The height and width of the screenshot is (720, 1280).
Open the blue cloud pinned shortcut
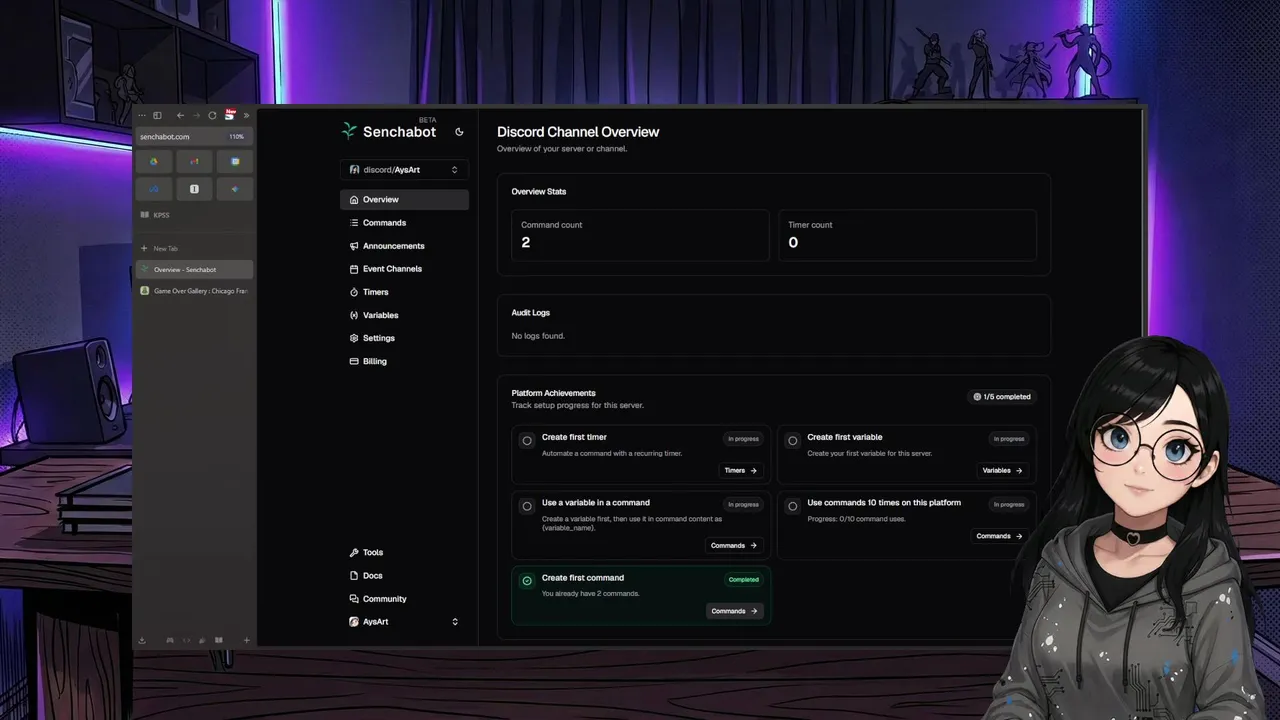(x=155, y=189)
